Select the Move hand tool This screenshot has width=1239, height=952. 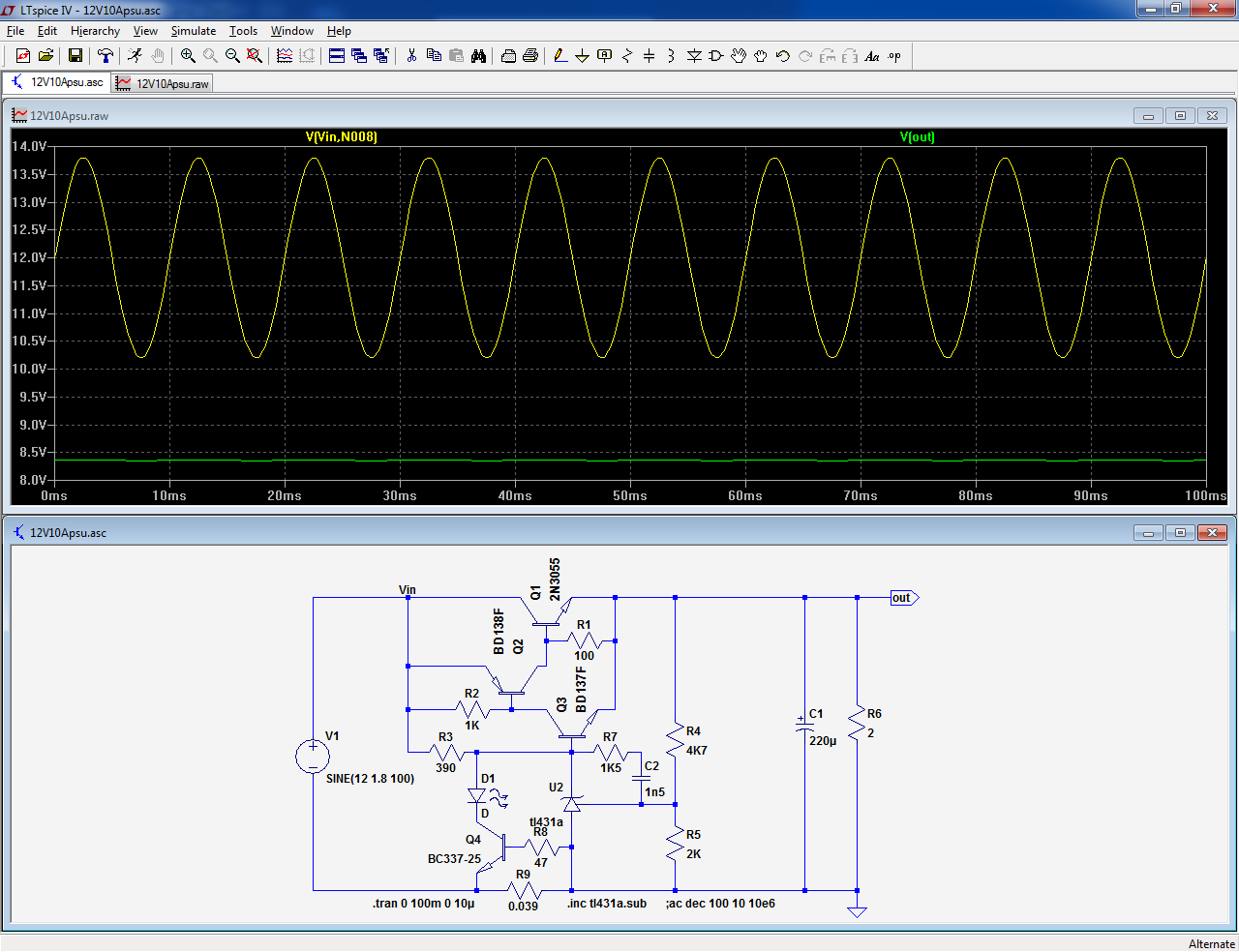(739, 56)
